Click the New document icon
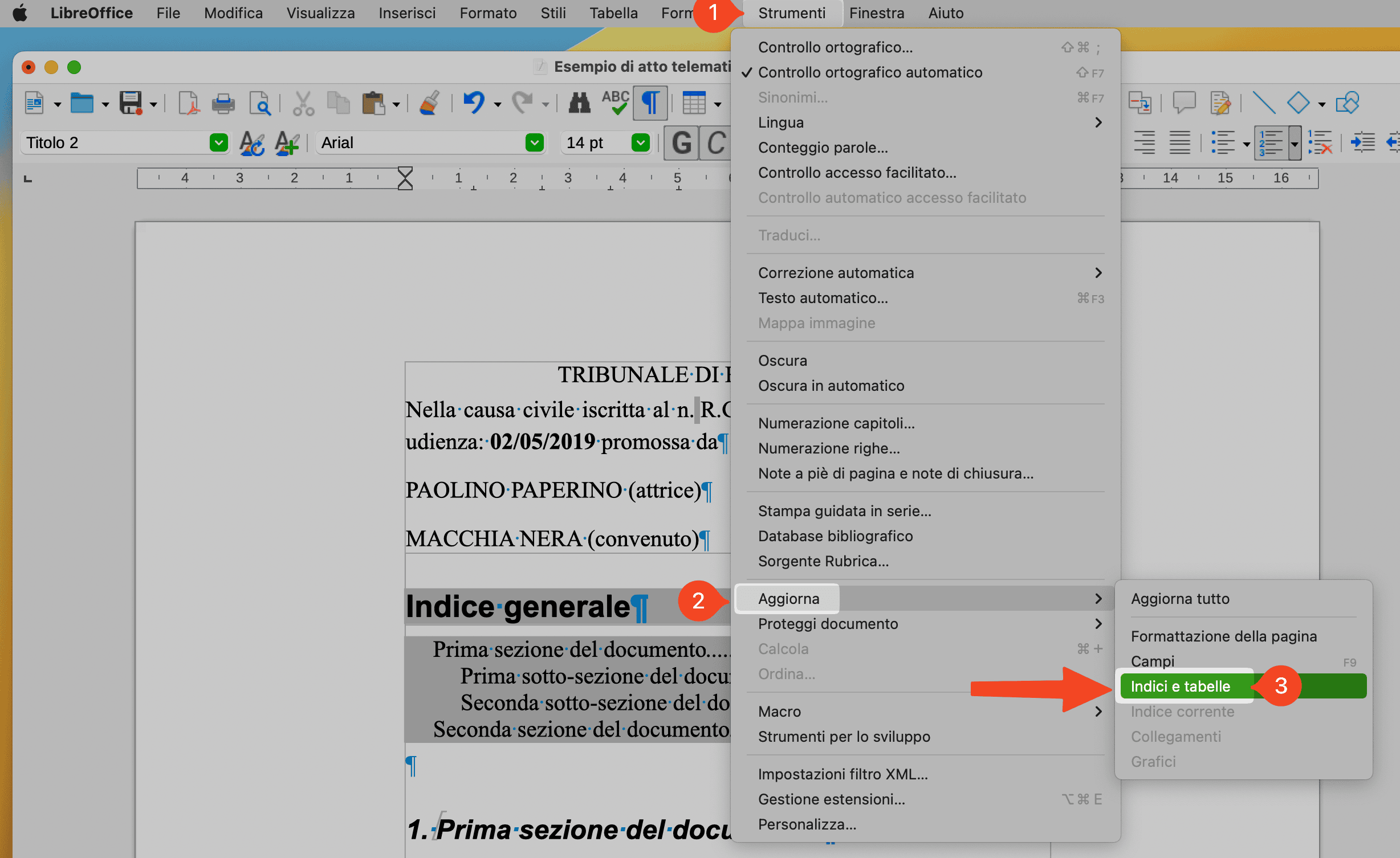Screen dimensions: 1400x858 pos(34,104)
